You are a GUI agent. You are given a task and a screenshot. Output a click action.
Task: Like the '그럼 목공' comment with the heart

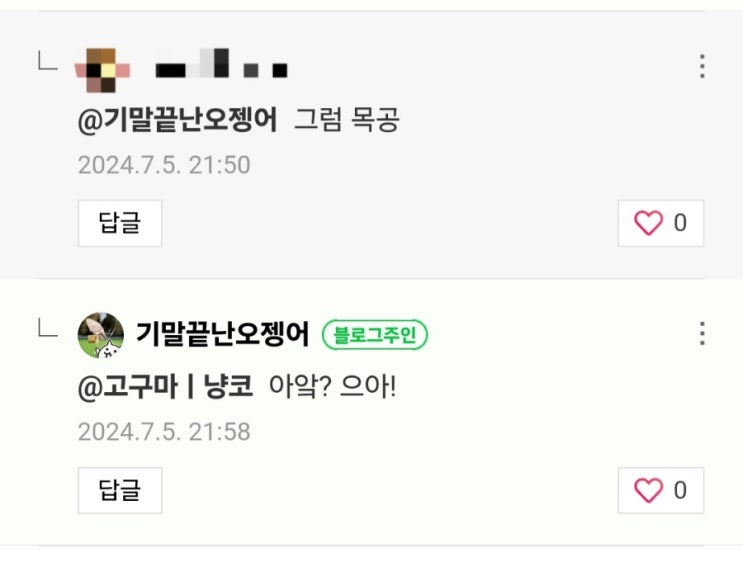(648, 223)
